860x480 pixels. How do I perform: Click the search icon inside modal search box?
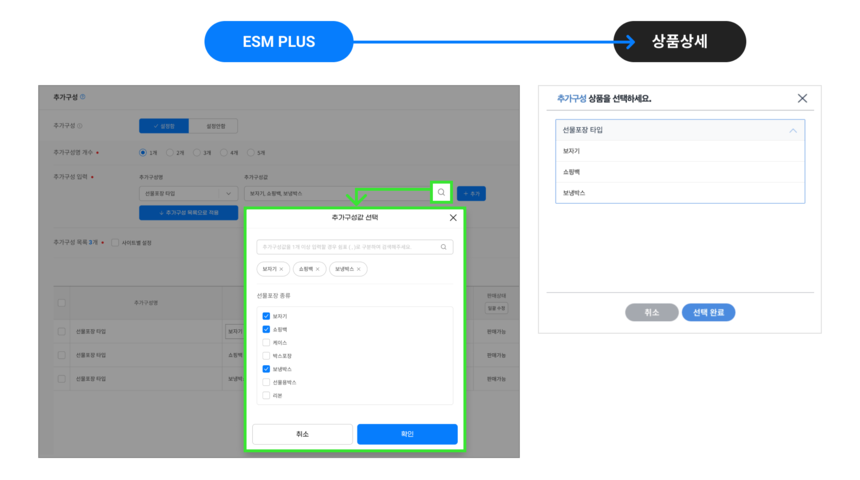click(443, 247)
